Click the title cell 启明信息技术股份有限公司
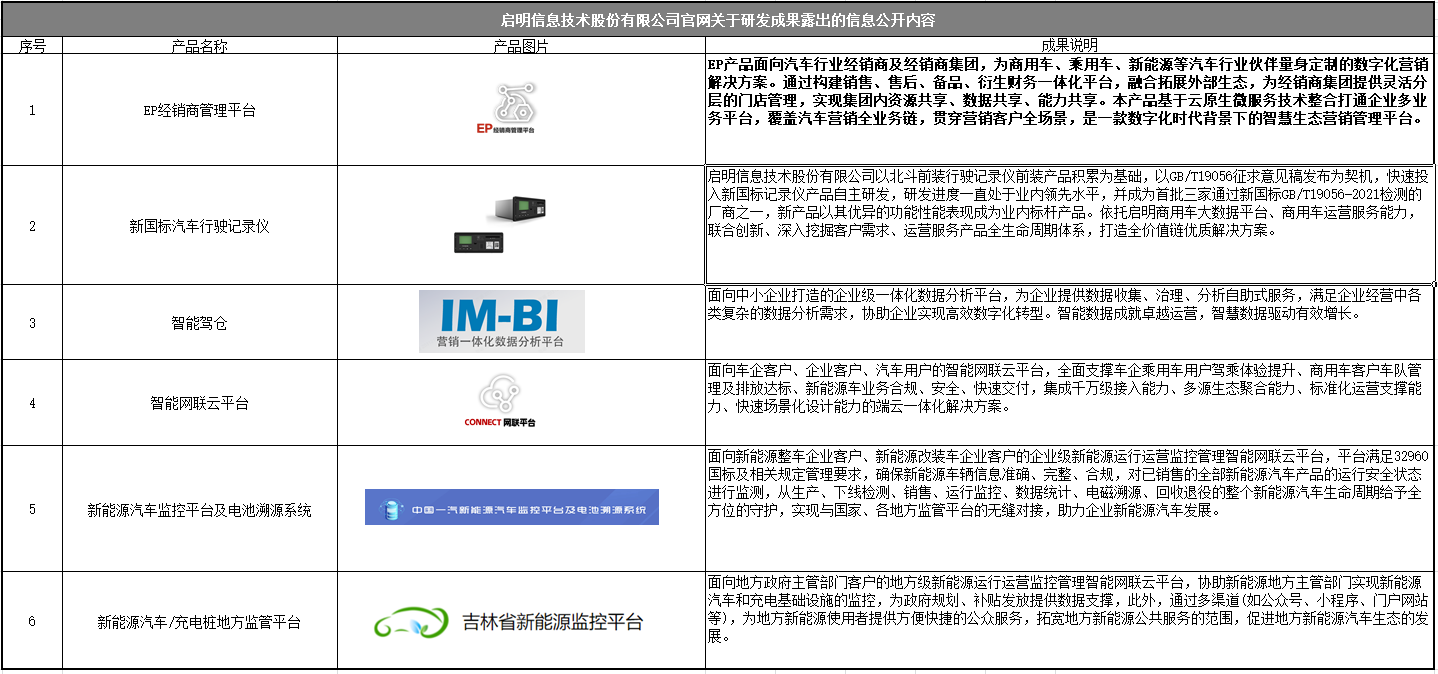The height and width of the screenshot is (674, 1438). [x=718, y=19]
